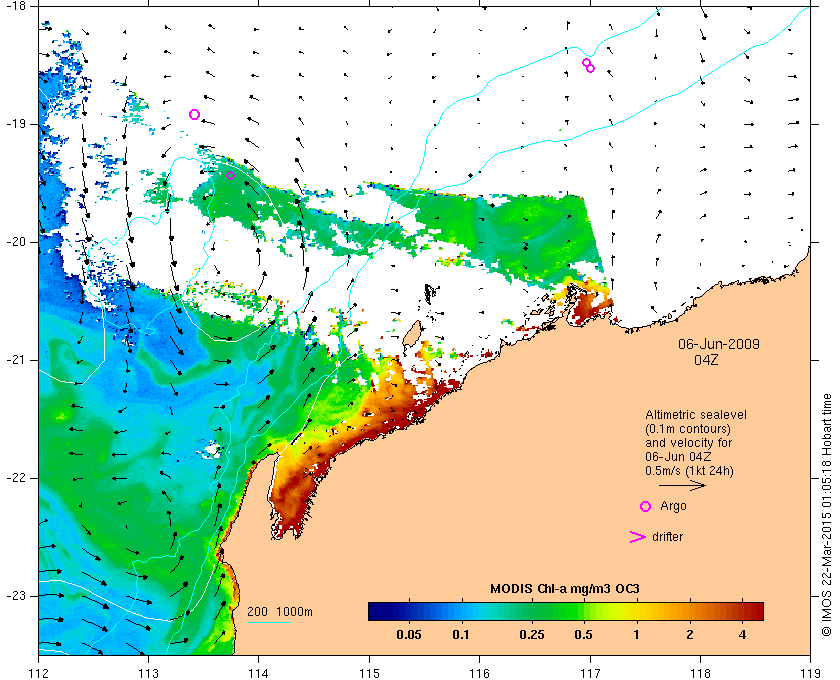
Task: Click the latitude axis label '-20'
Action: 14,242
